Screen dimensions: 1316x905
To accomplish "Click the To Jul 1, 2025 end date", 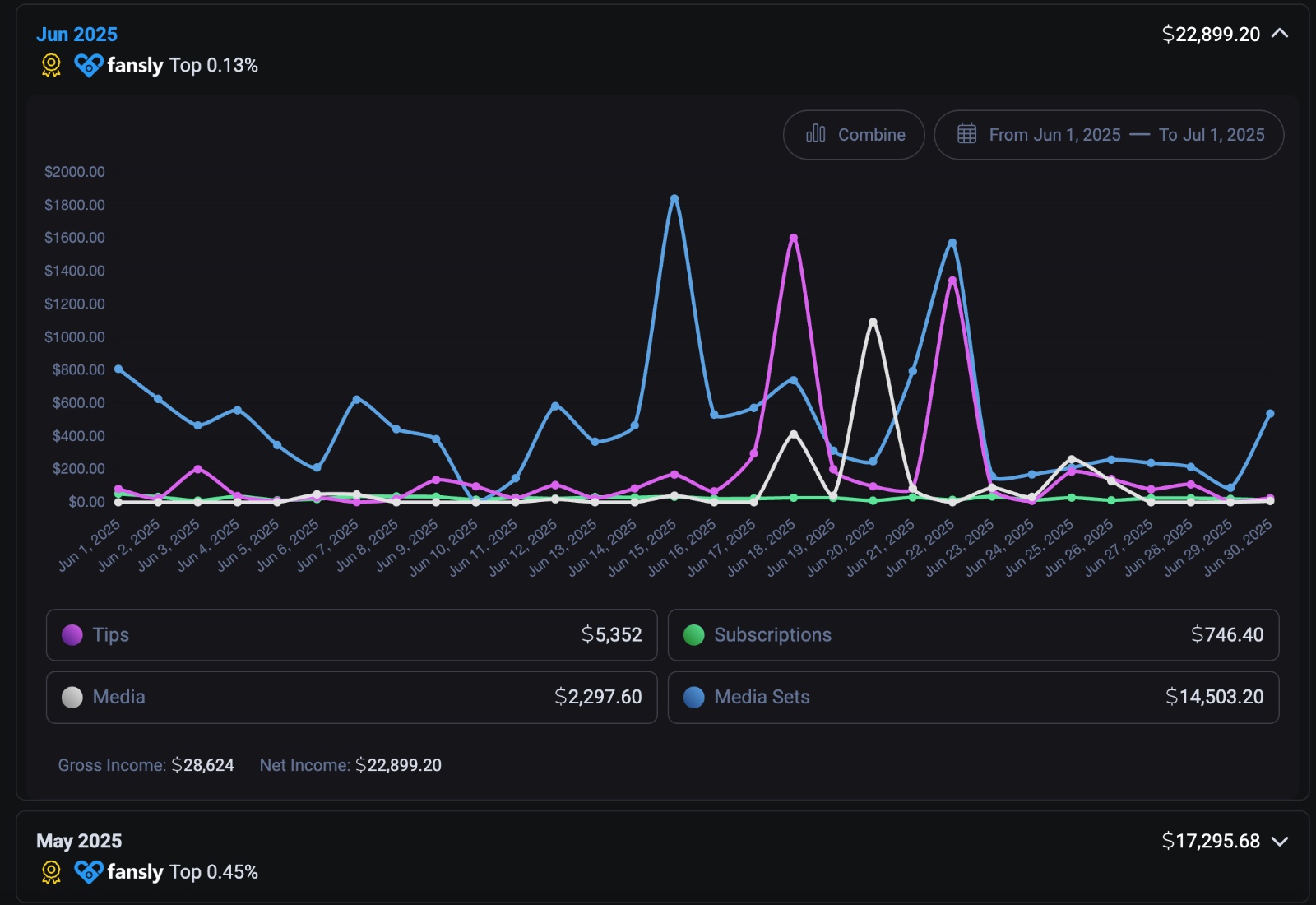I will 1212,135.
